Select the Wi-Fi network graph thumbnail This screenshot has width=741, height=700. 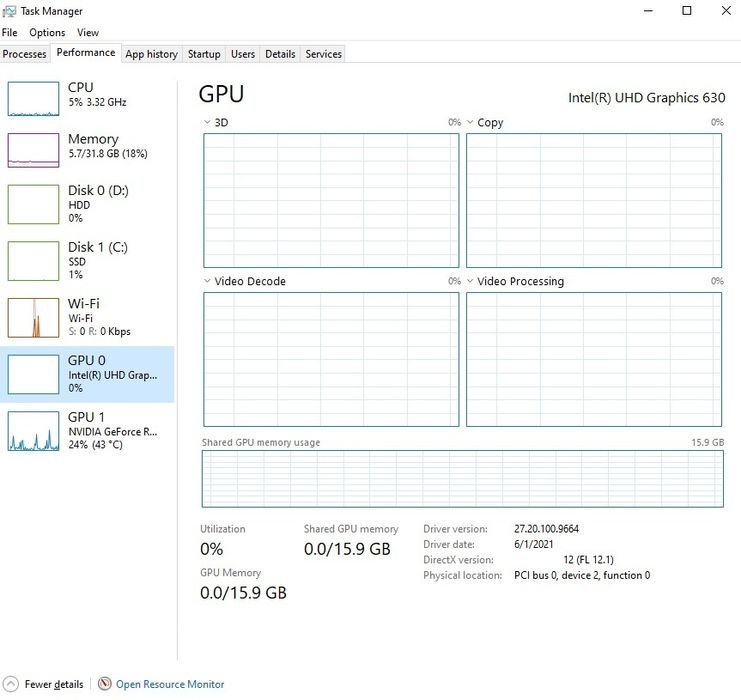[x=33, y=318]
